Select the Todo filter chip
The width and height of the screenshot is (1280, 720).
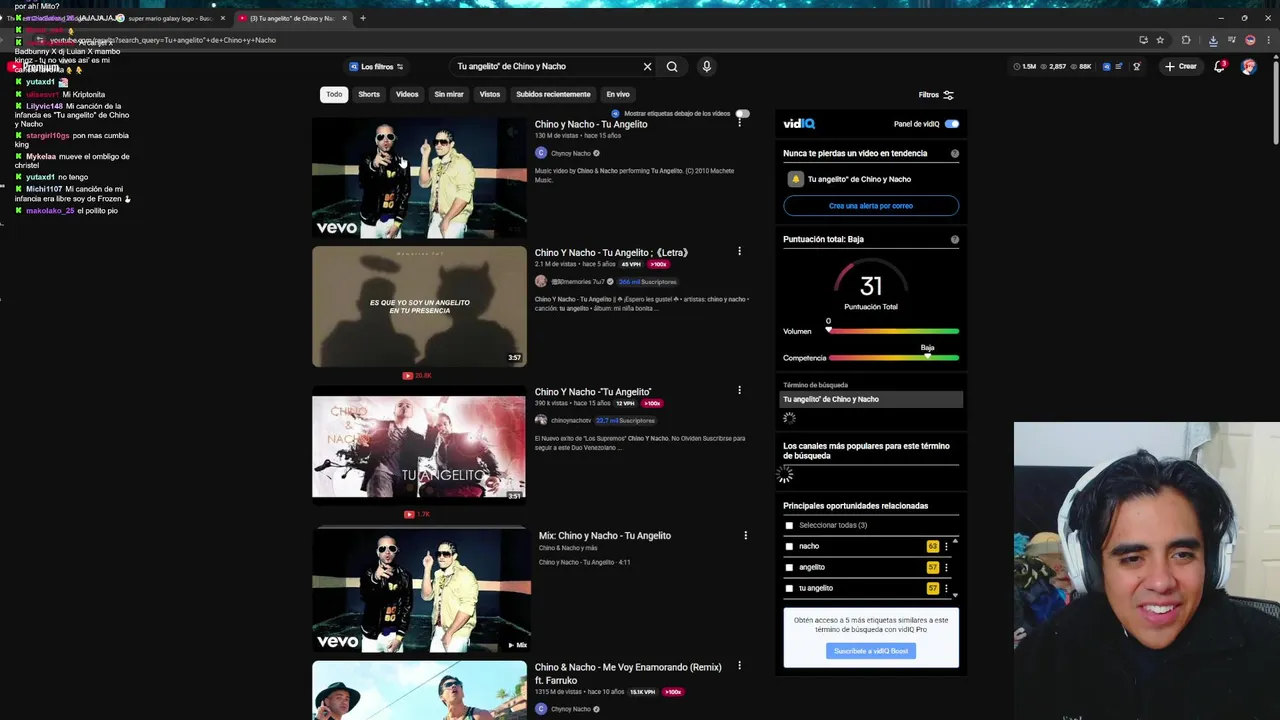coord(334,94)
